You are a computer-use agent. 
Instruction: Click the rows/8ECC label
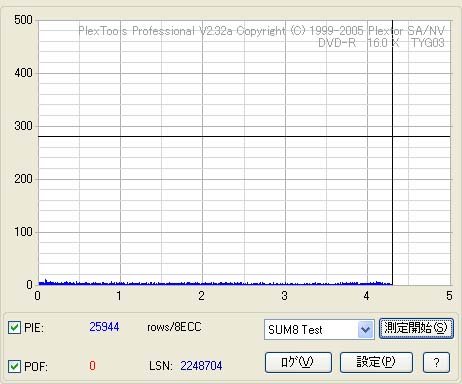pyautogui.click(x=174, y=327)
